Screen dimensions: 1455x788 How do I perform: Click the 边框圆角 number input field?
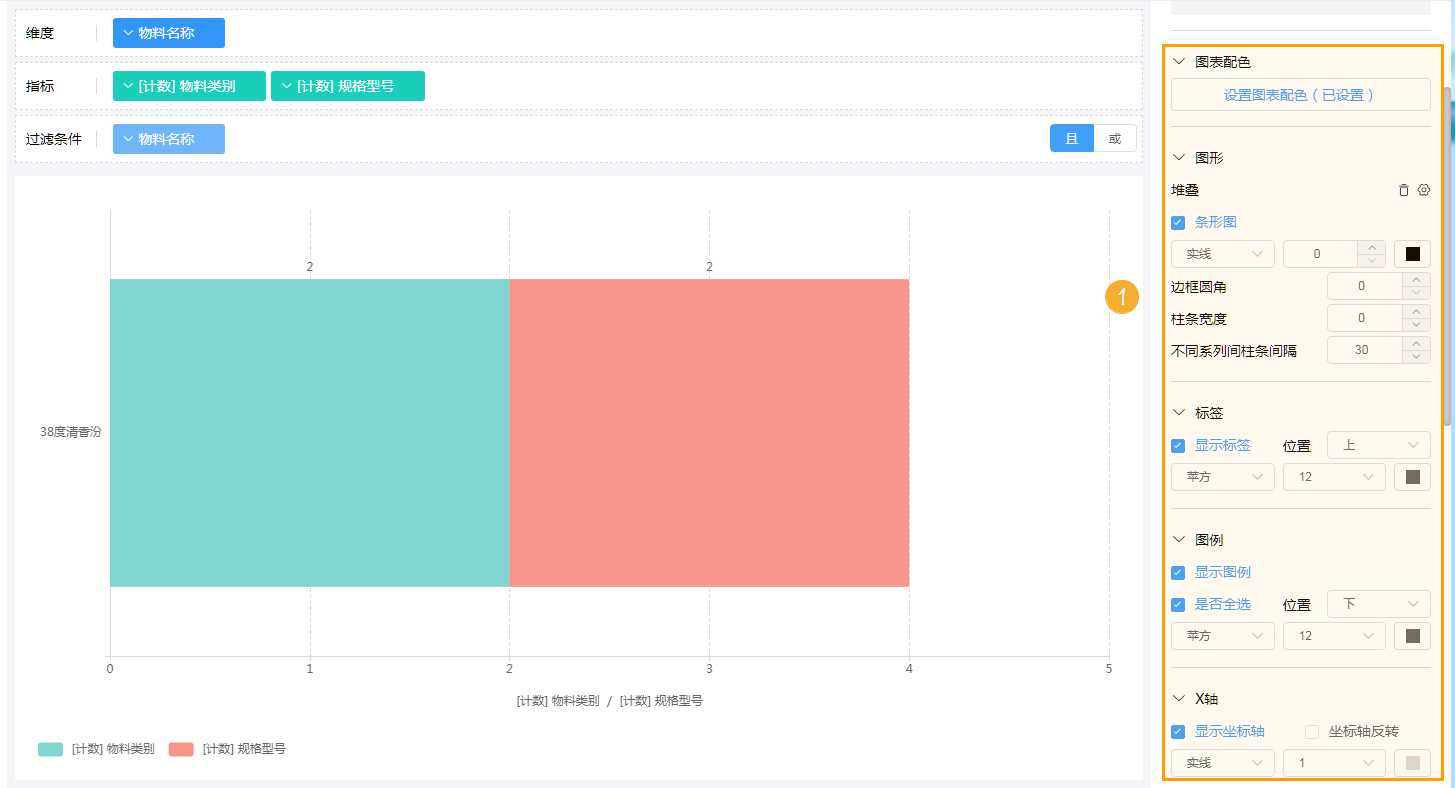point(1363,286)
